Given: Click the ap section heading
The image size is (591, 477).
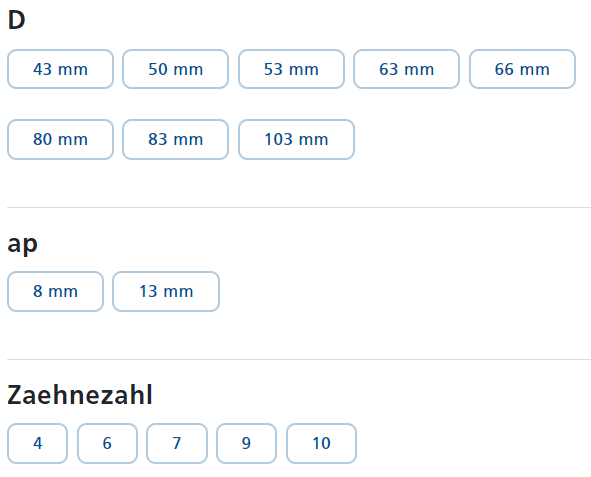Looking at the screenshot, I should click(23, 245).
